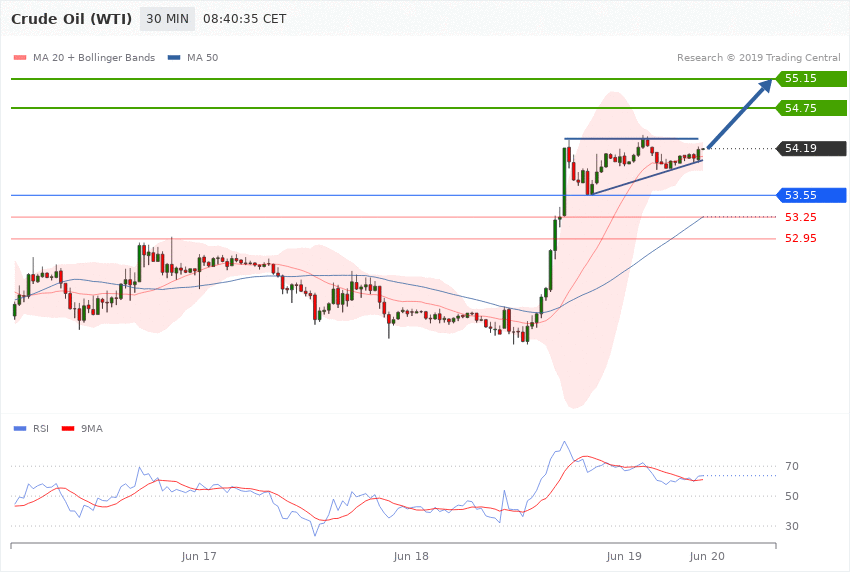Click the RSI legend label
The height and width of the screenshot is (576, 850).
(x=41, y=429)
